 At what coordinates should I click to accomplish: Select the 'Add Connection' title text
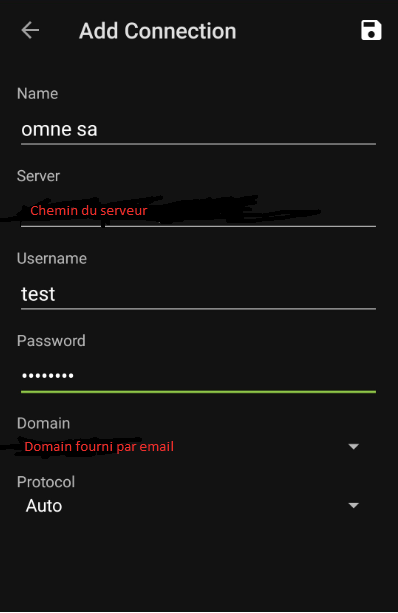[x=158, y=31]
